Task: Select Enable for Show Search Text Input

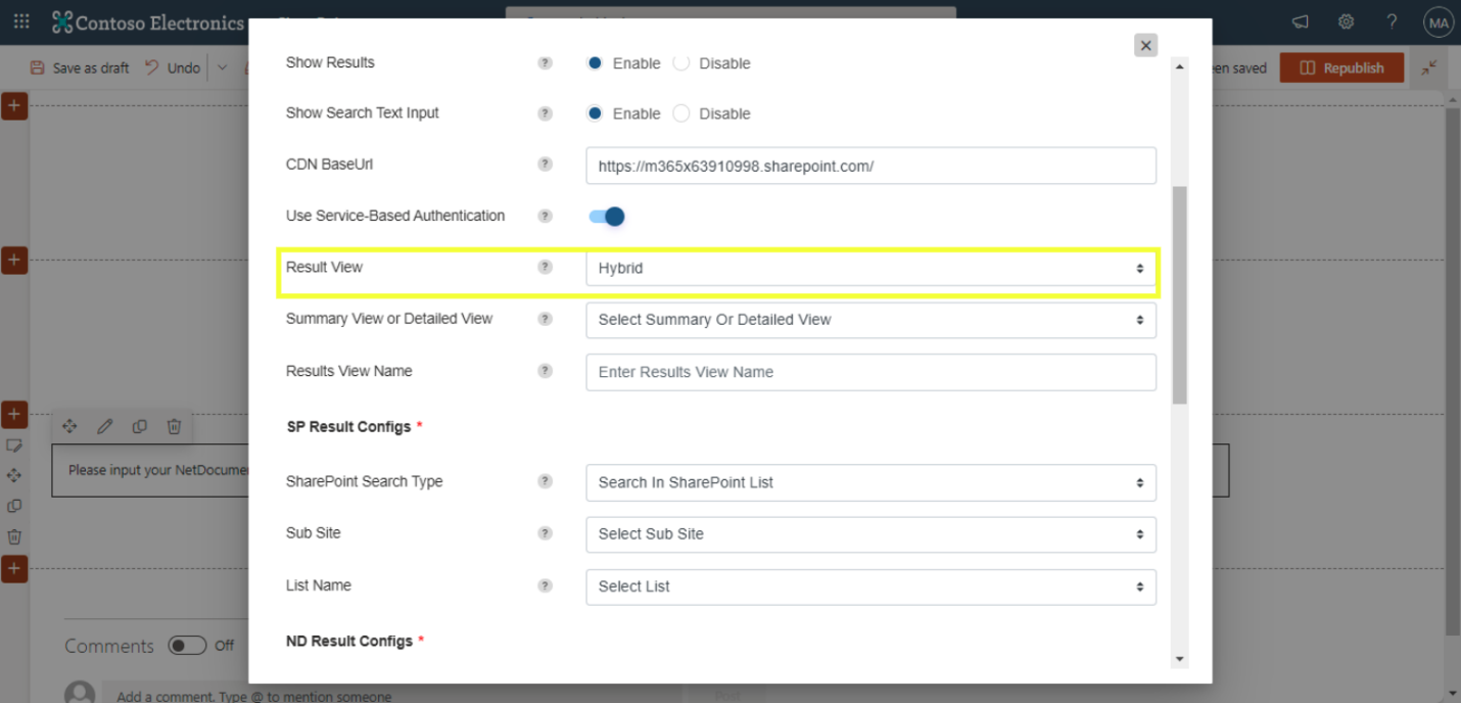Action: pyautogui.click(x=595, y=113)
